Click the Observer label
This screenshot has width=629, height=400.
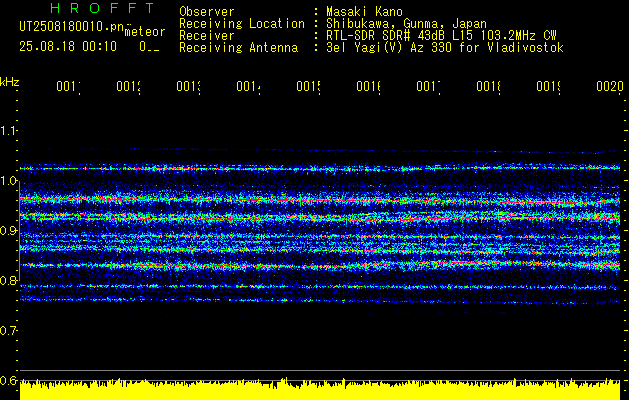pyautogui.click(x=207, y=12)
